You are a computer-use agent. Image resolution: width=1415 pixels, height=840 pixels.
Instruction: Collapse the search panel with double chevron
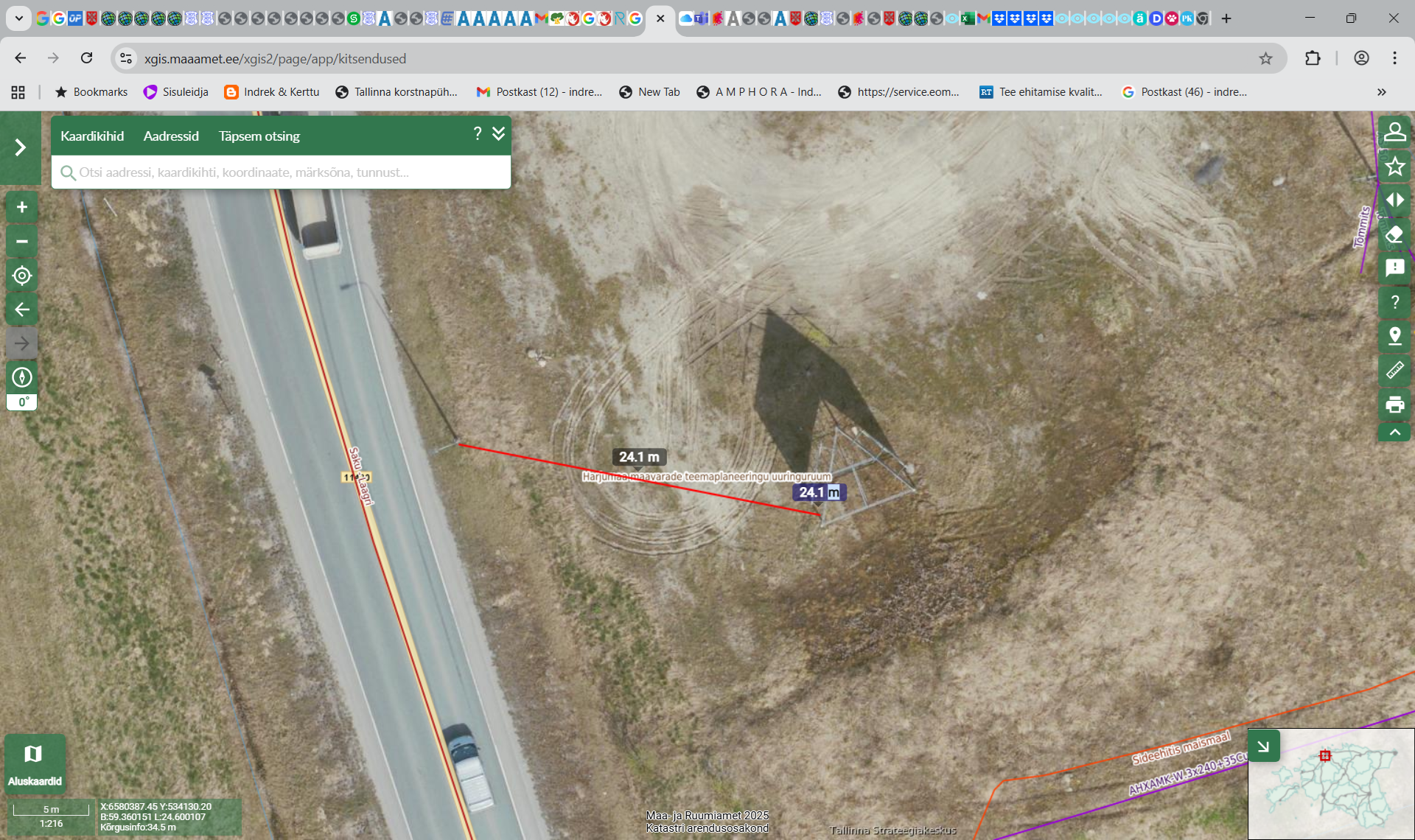[499, 133]
